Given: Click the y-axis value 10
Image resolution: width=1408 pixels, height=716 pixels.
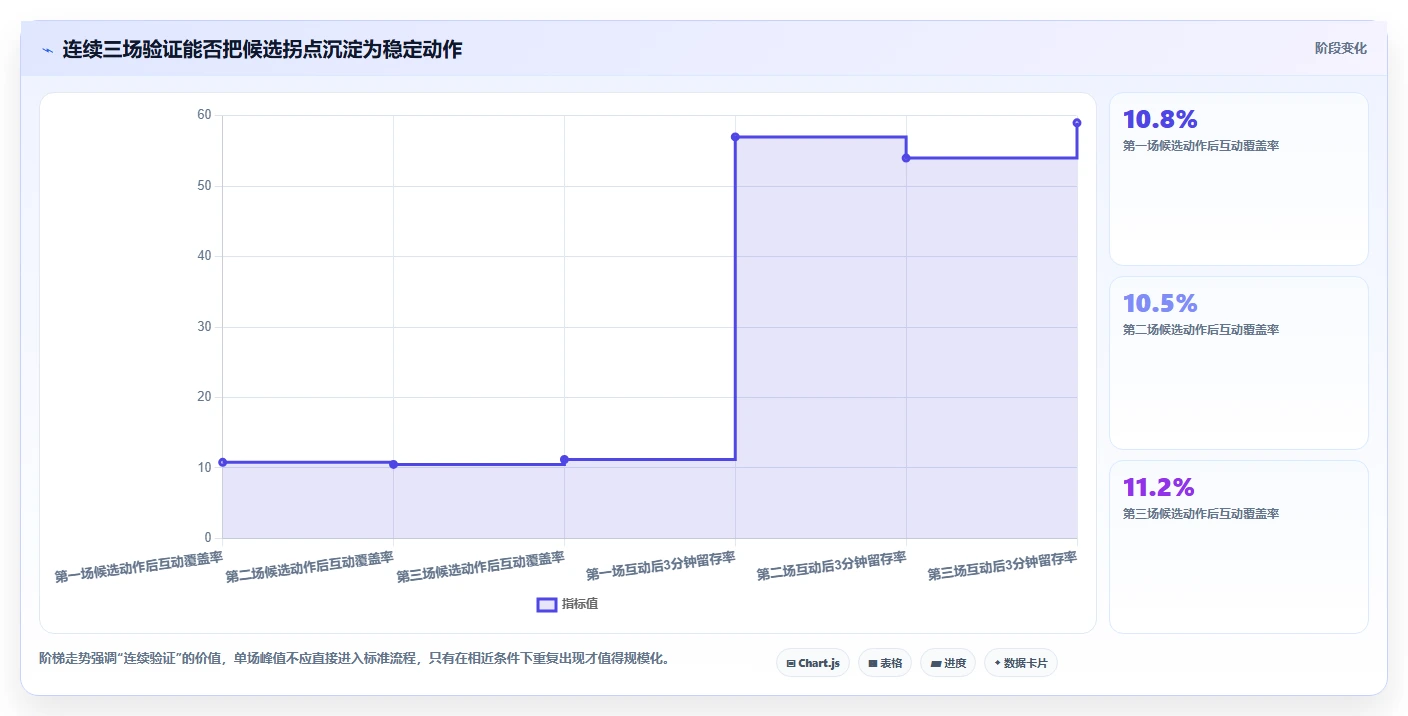Looking at the screenshot, I should coord(204,467).
